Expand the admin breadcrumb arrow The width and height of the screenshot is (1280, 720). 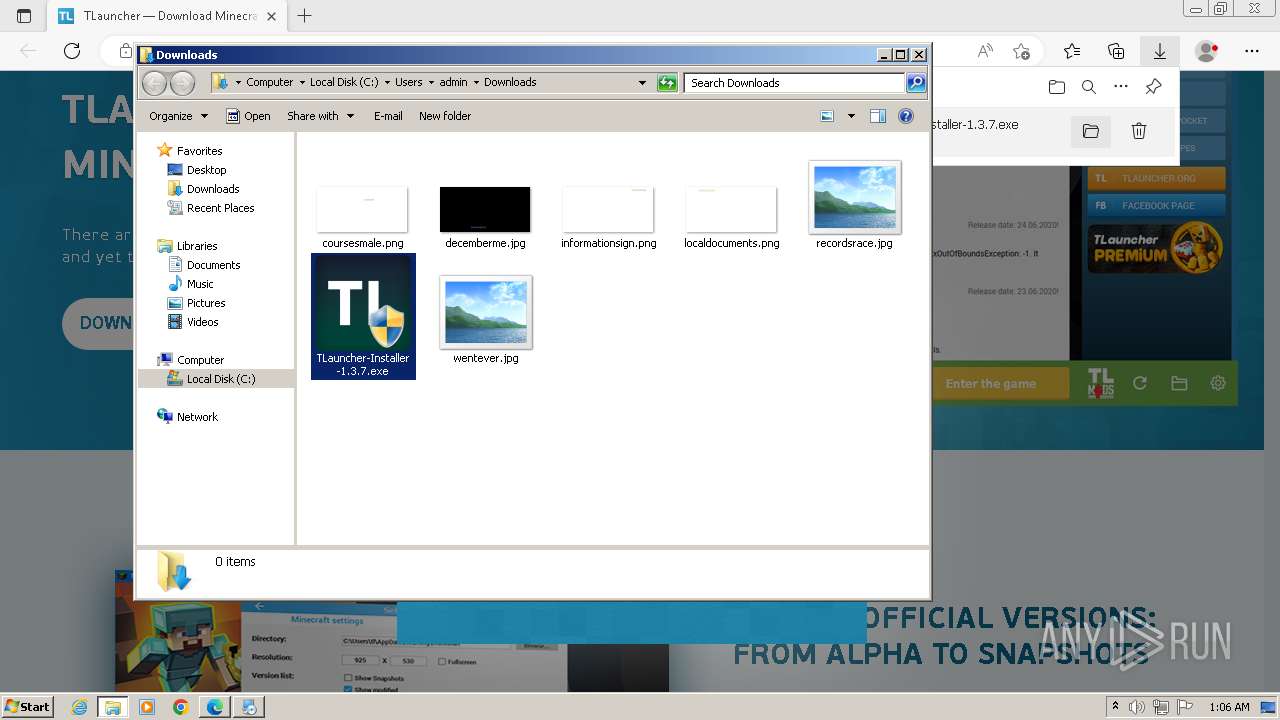tap(475, 83)
